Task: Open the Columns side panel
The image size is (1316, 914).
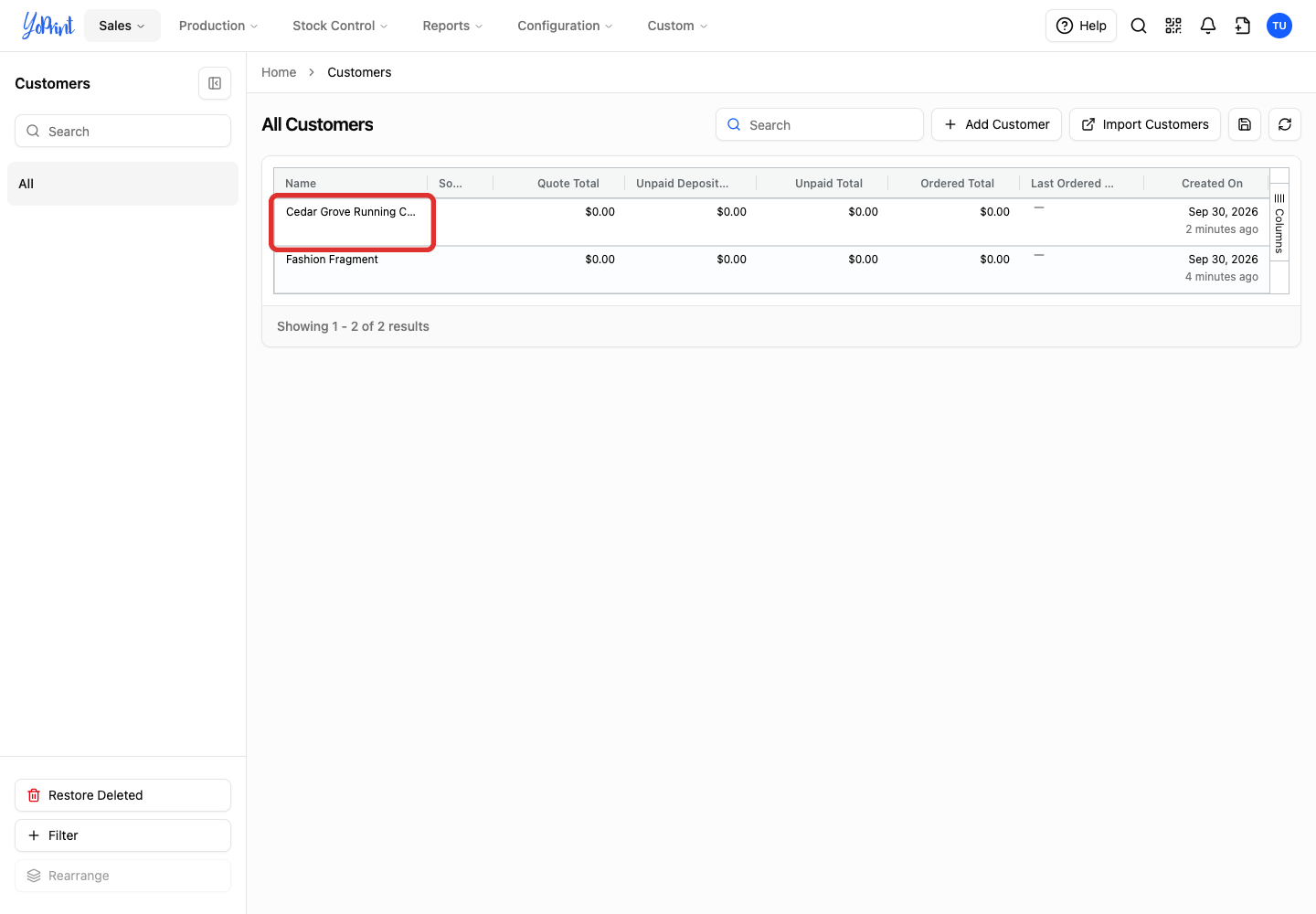Action: [x=1279, y=223]
